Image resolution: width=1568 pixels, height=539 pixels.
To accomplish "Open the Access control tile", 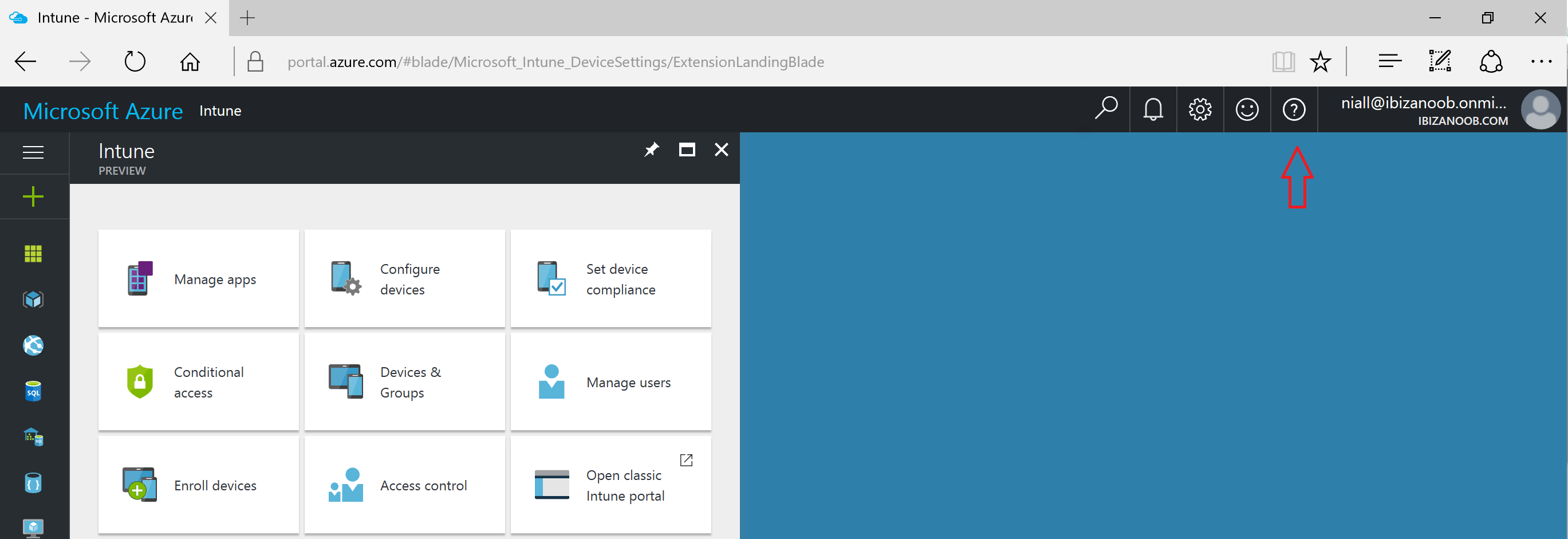I will point(405,485).
